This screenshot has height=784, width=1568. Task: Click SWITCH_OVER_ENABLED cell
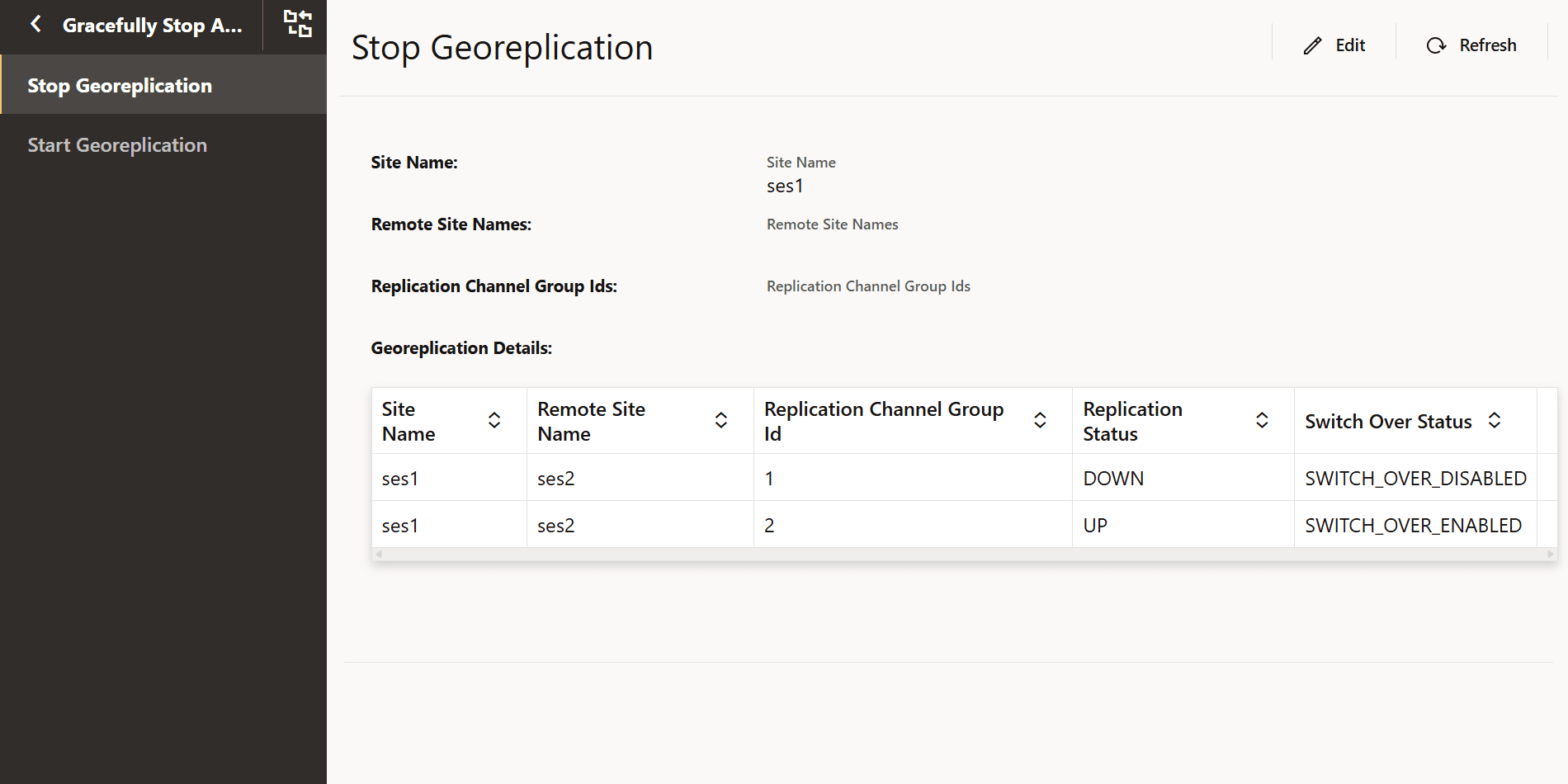point(1415,525)
